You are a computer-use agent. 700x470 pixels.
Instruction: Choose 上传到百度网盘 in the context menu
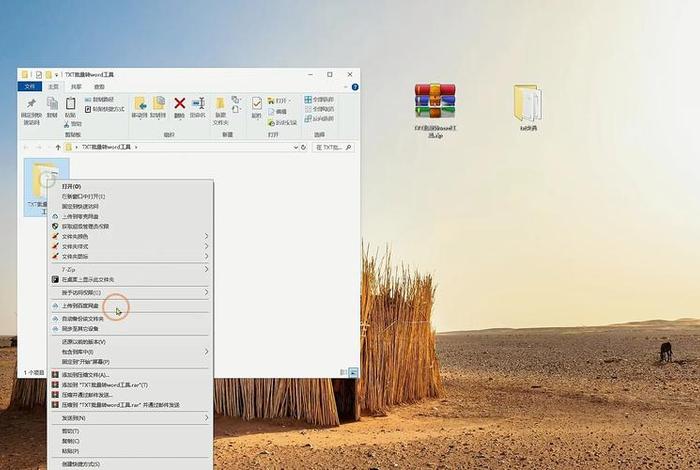point(130,306)
